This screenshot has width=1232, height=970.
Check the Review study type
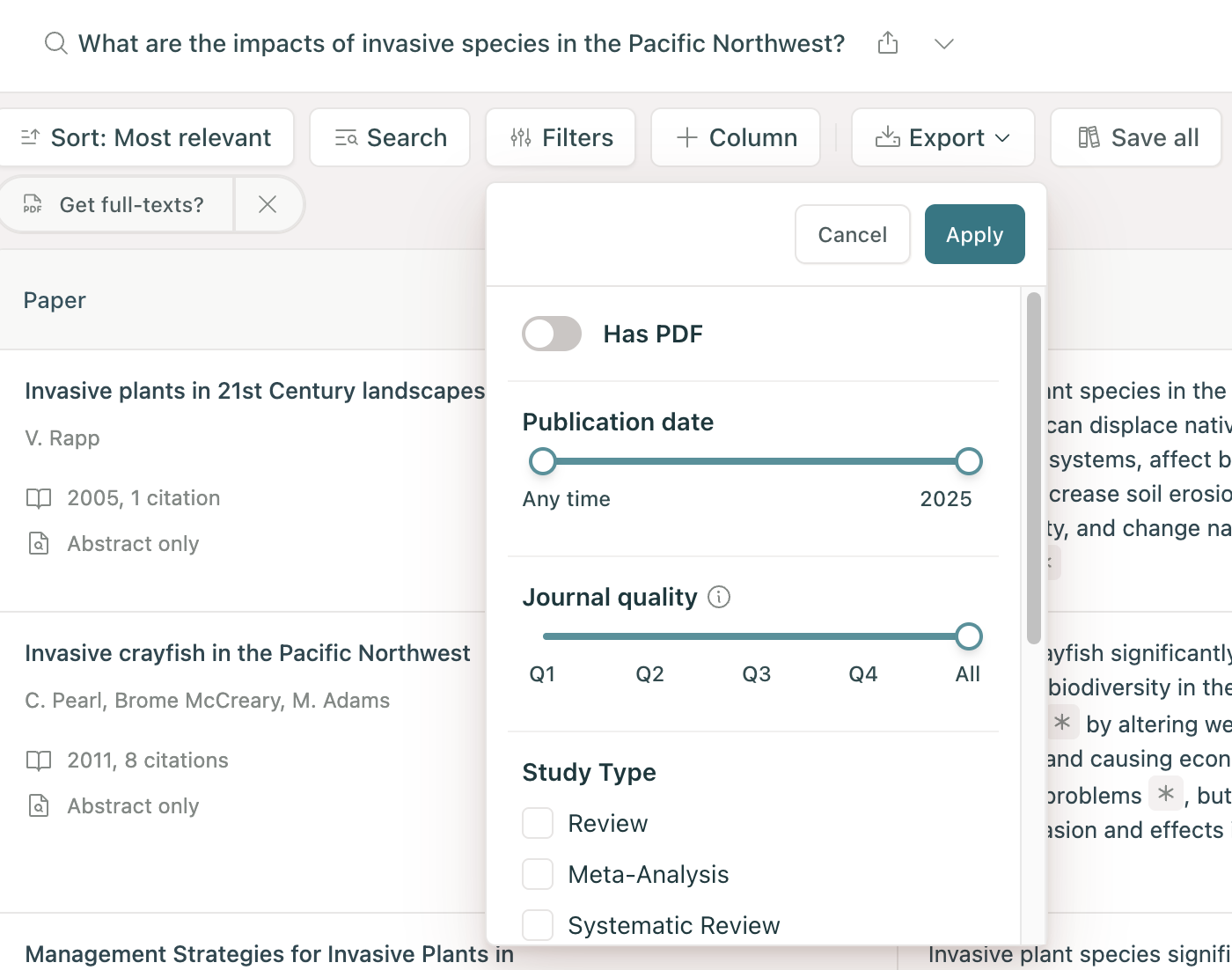click(538, 824)
